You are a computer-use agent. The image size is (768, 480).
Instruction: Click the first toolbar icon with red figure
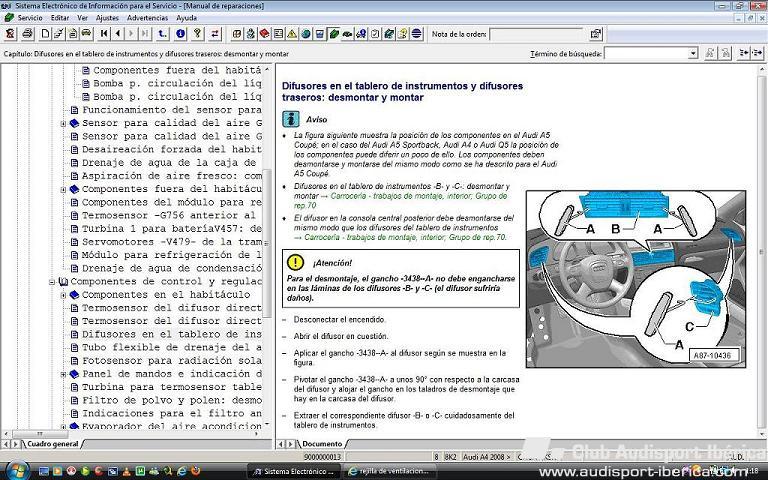[x=10, y=34]
